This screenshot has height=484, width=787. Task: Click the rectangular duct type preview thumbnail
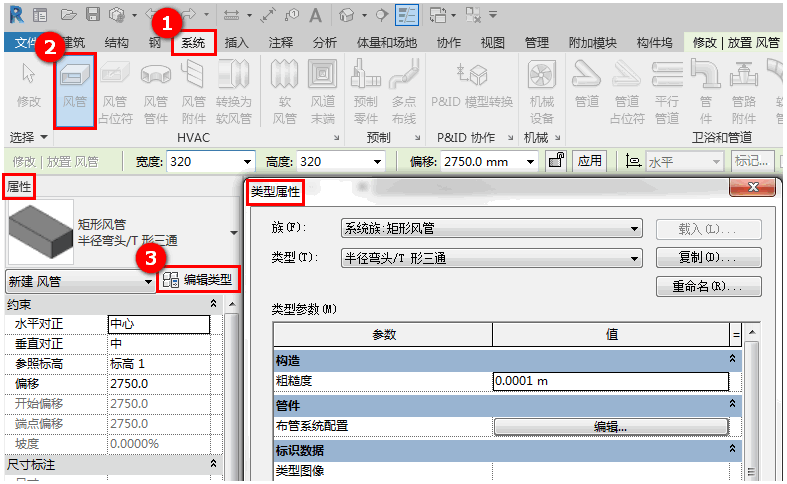click(41, 232)
